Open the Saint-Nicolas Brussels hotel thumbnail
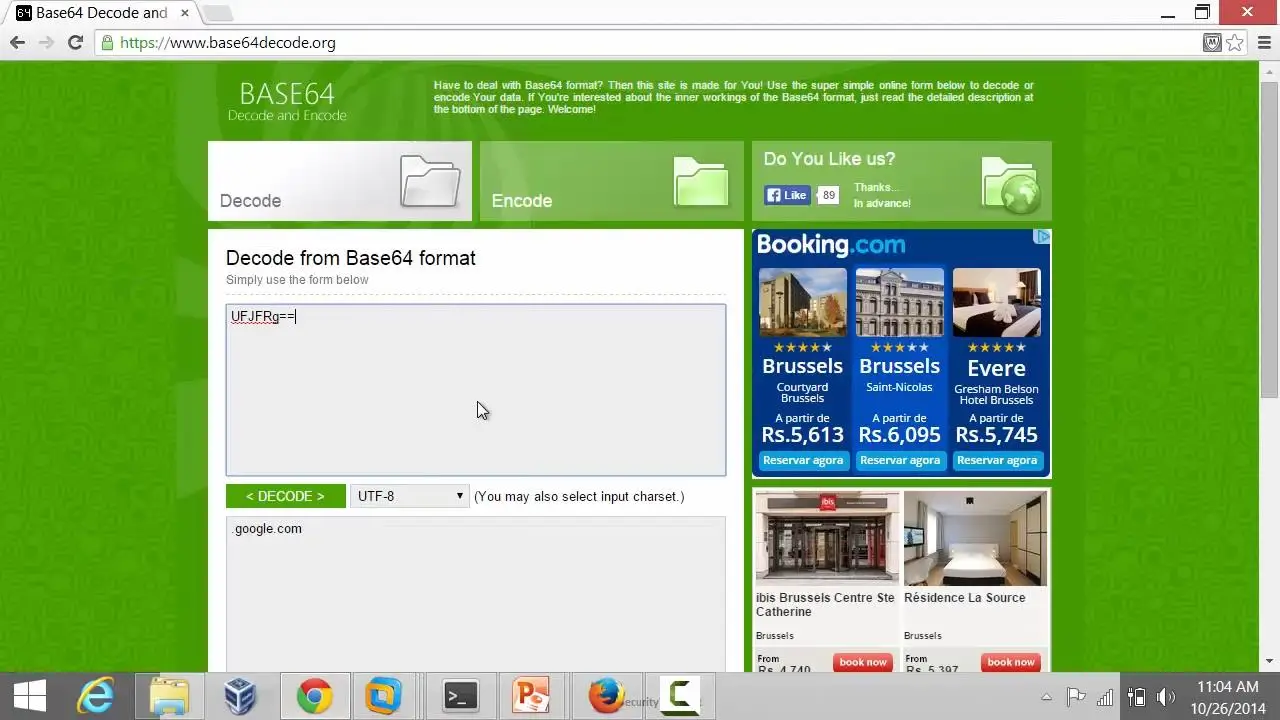 click(899, 302)
